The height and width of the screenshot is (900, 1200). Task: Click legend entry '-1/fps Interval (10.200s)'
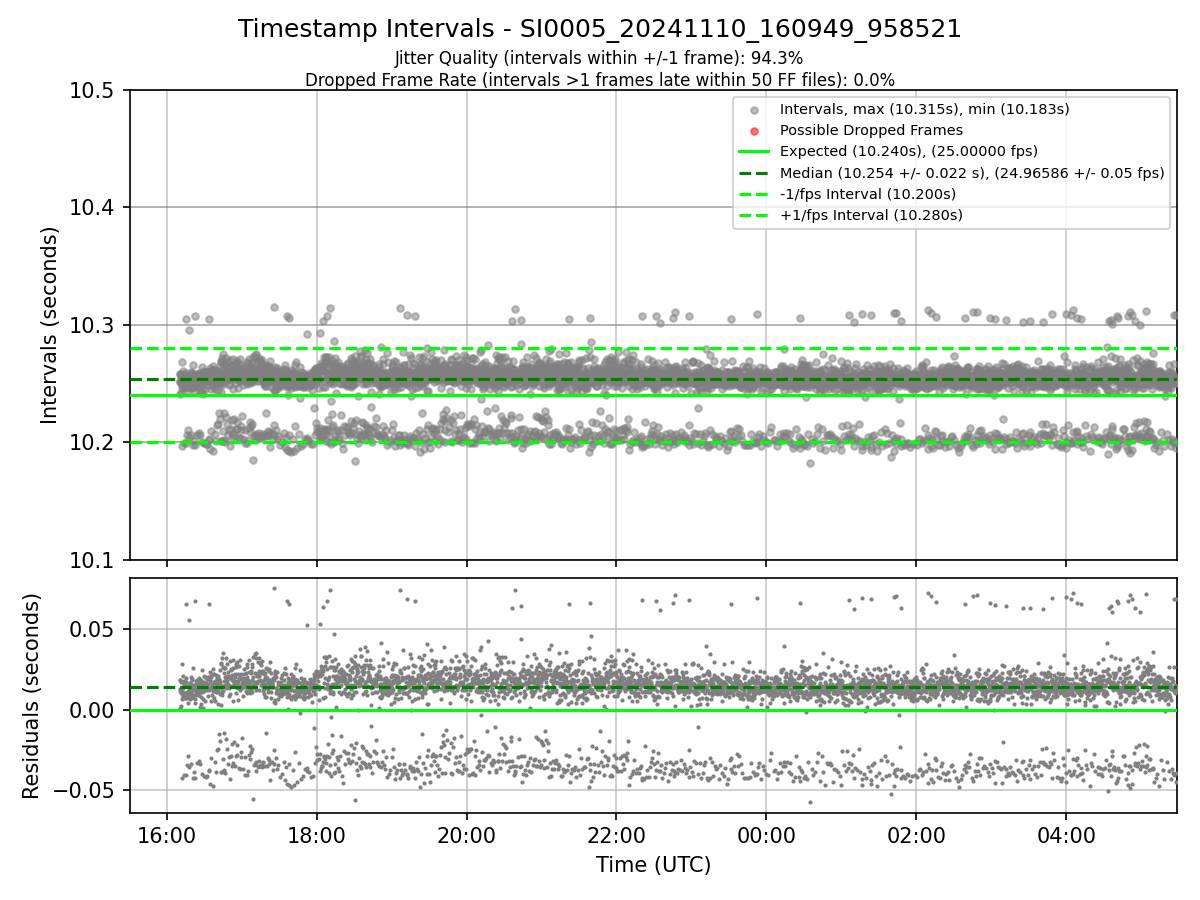click(868, 193)
